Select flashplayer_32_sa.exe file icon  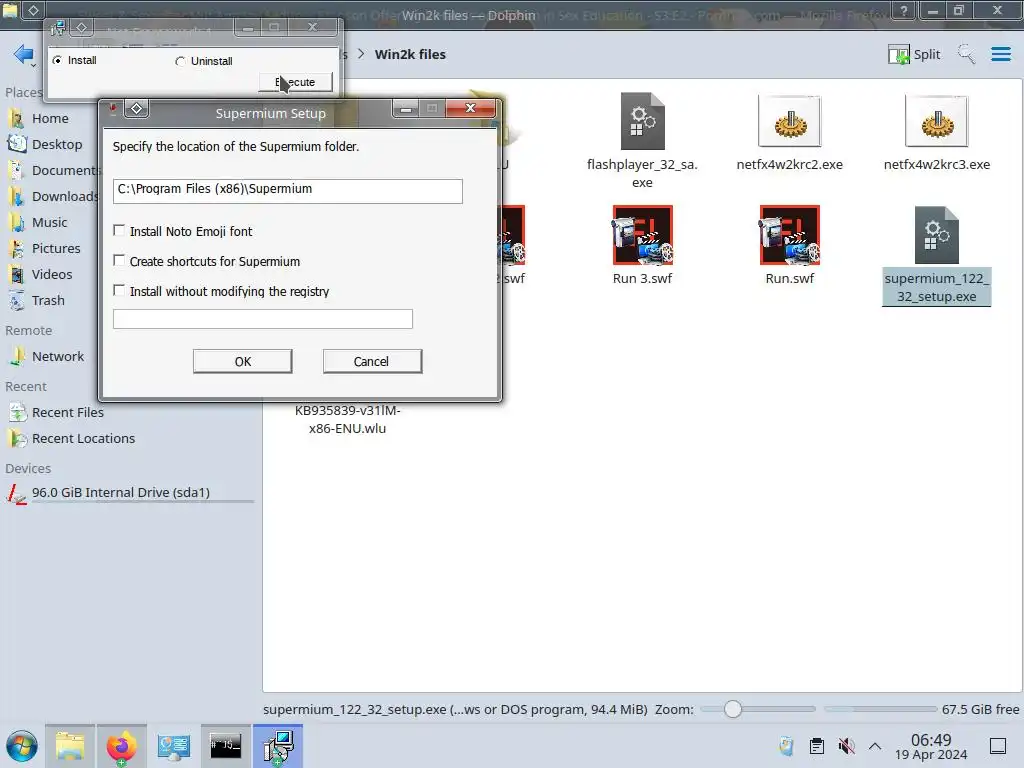point(643,121)
